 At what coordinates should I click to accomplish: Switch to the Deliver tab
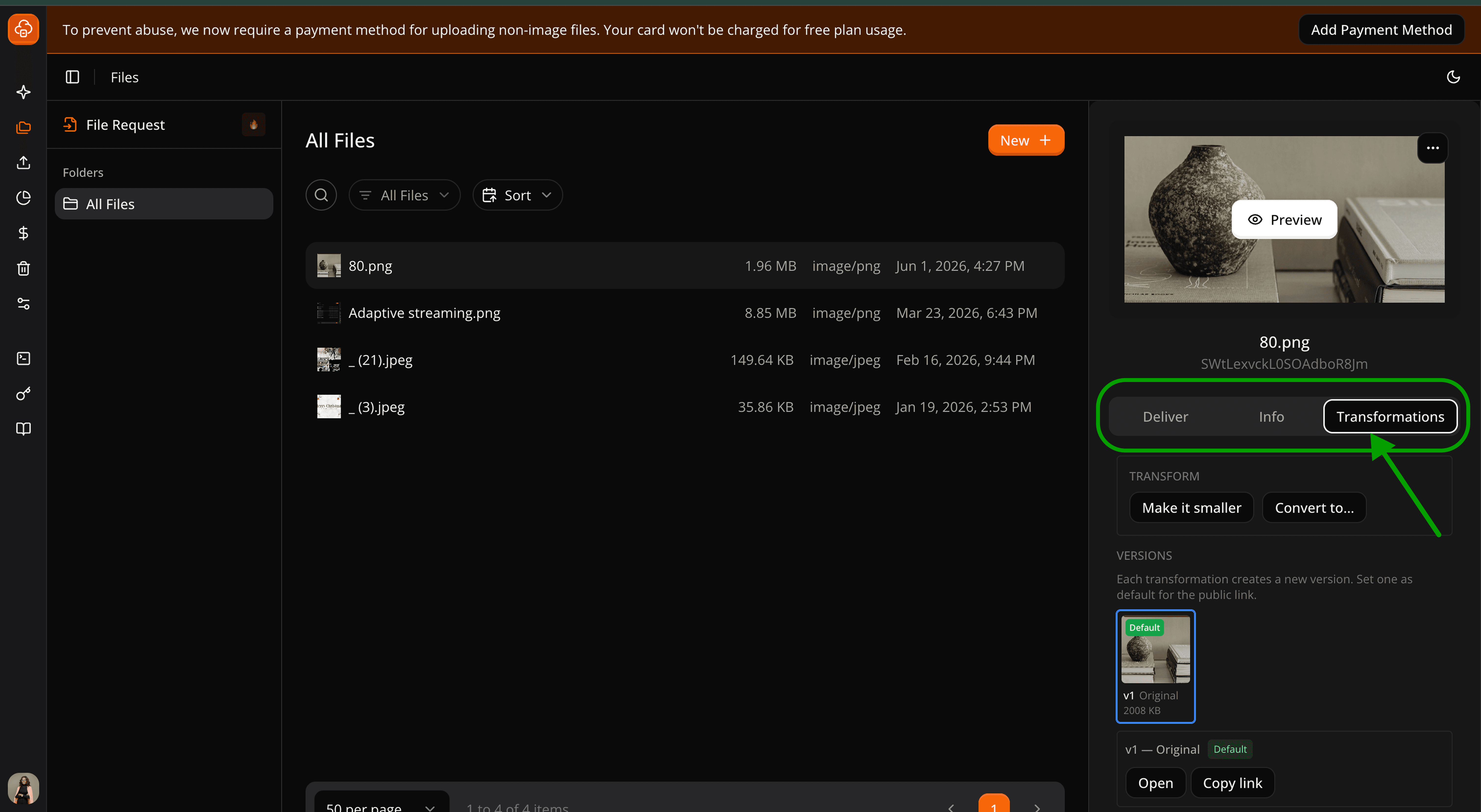(x=1165, y=416)
